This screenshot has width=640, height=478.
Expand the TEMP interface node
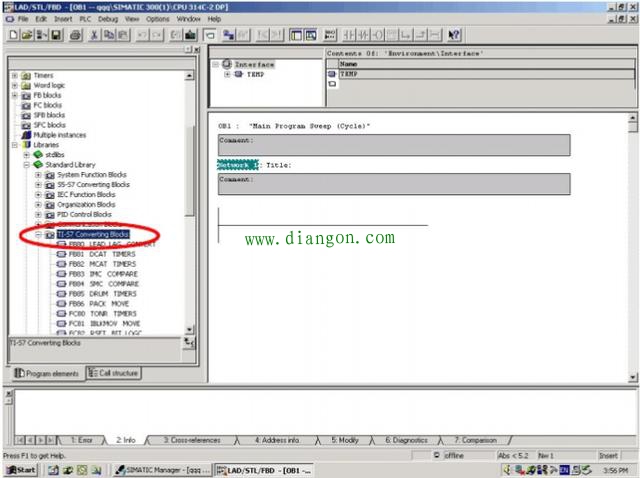pyautogui.click(x=227, y=74)
